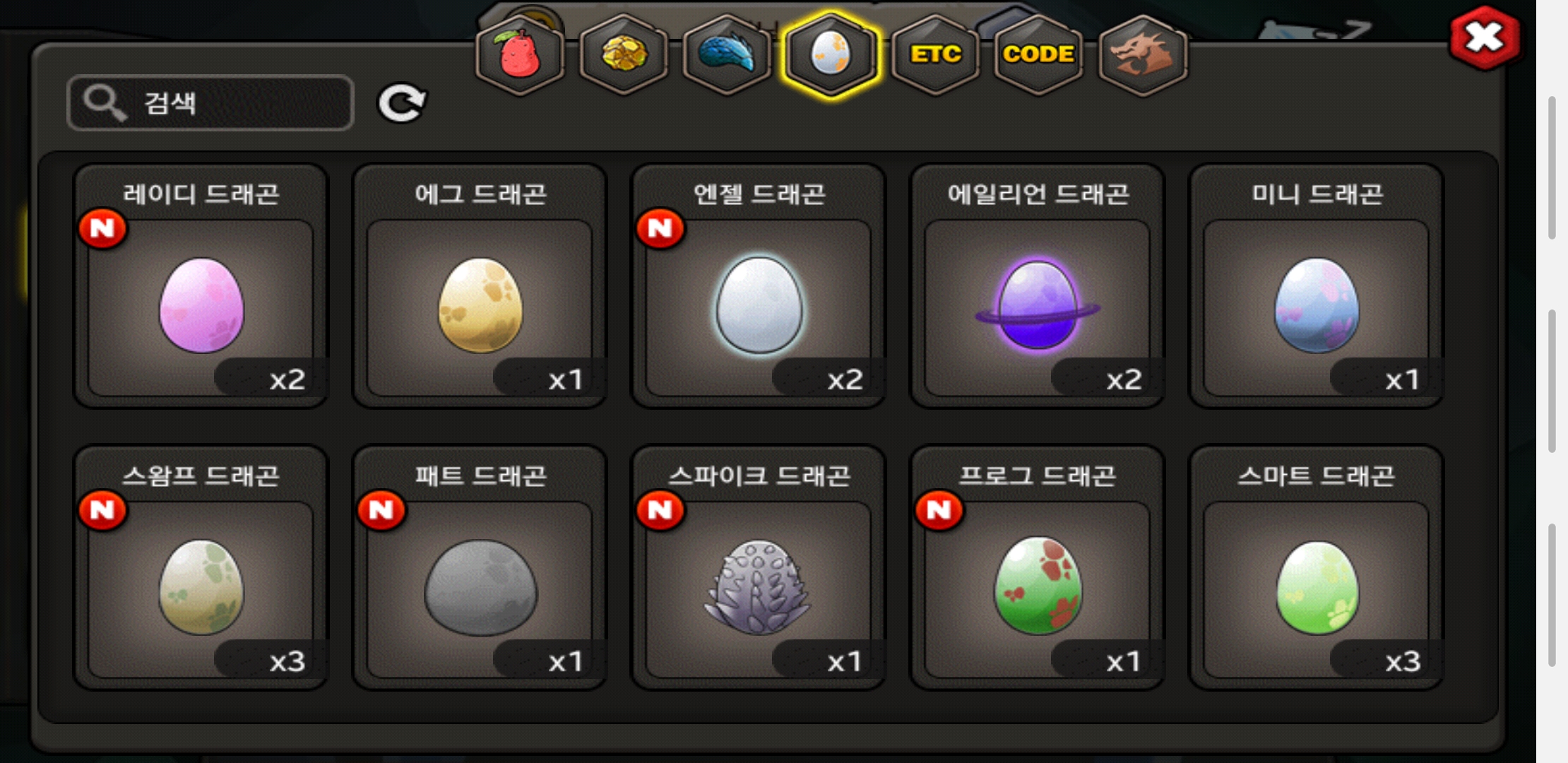
Task: Choose the 스마트 드래곤 light green egg
Action: pos(1317,567)
